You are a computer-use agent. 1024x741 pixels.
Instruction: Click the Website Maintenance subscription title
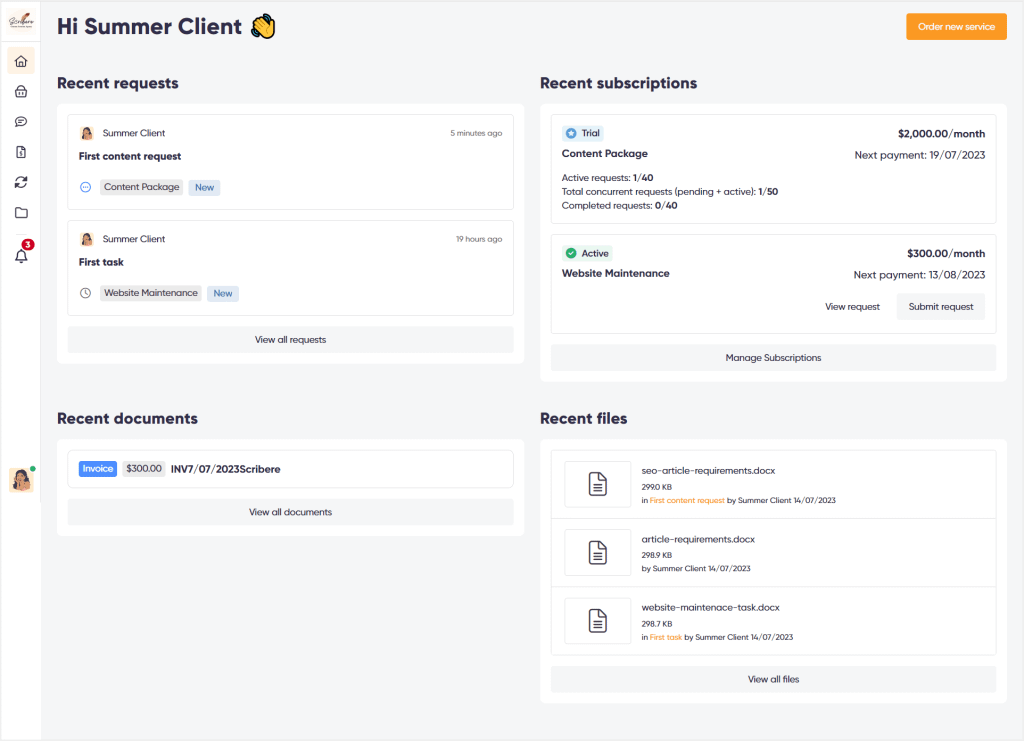616,274
